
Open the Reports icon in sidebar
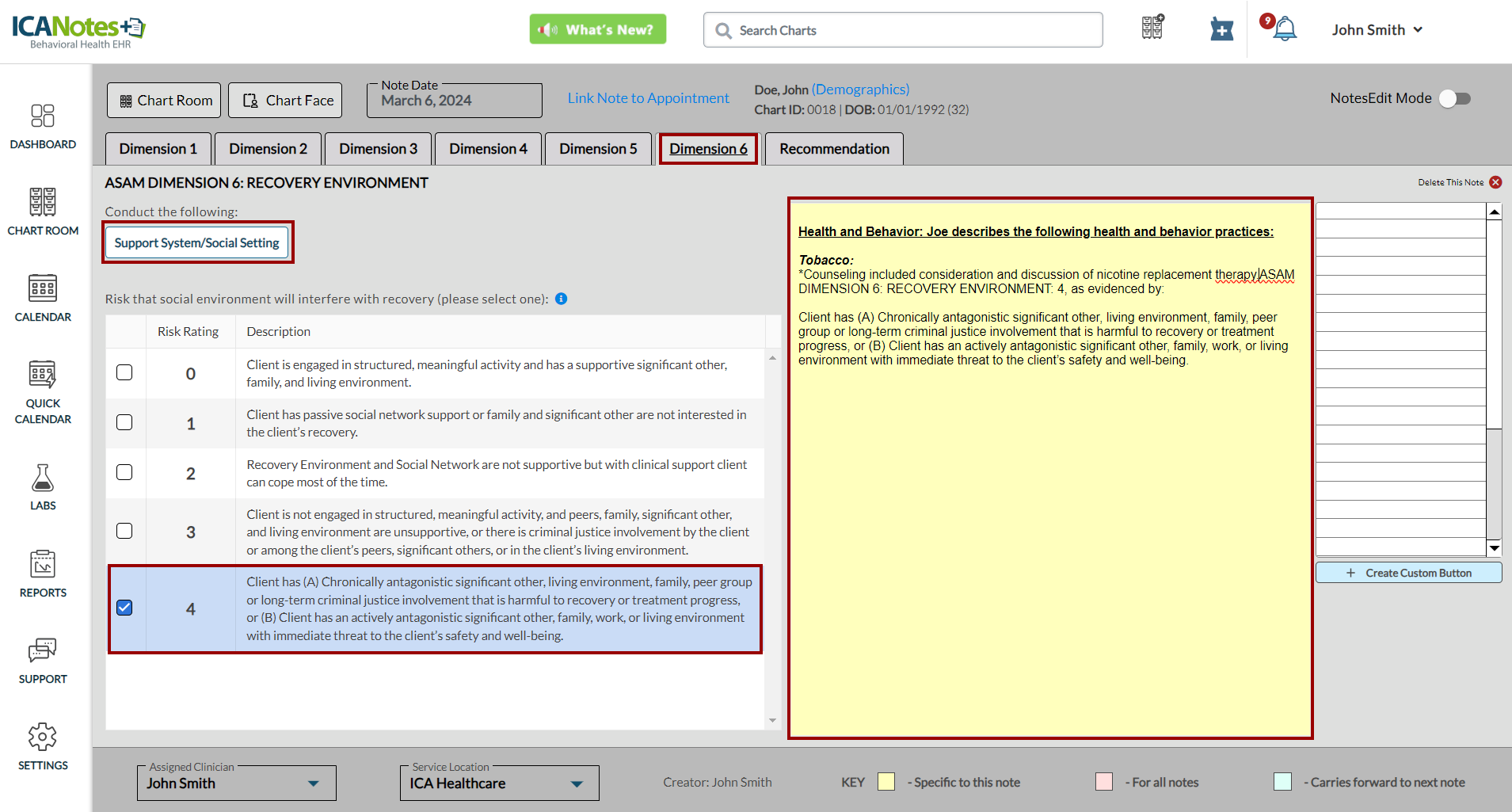(43, 564)
